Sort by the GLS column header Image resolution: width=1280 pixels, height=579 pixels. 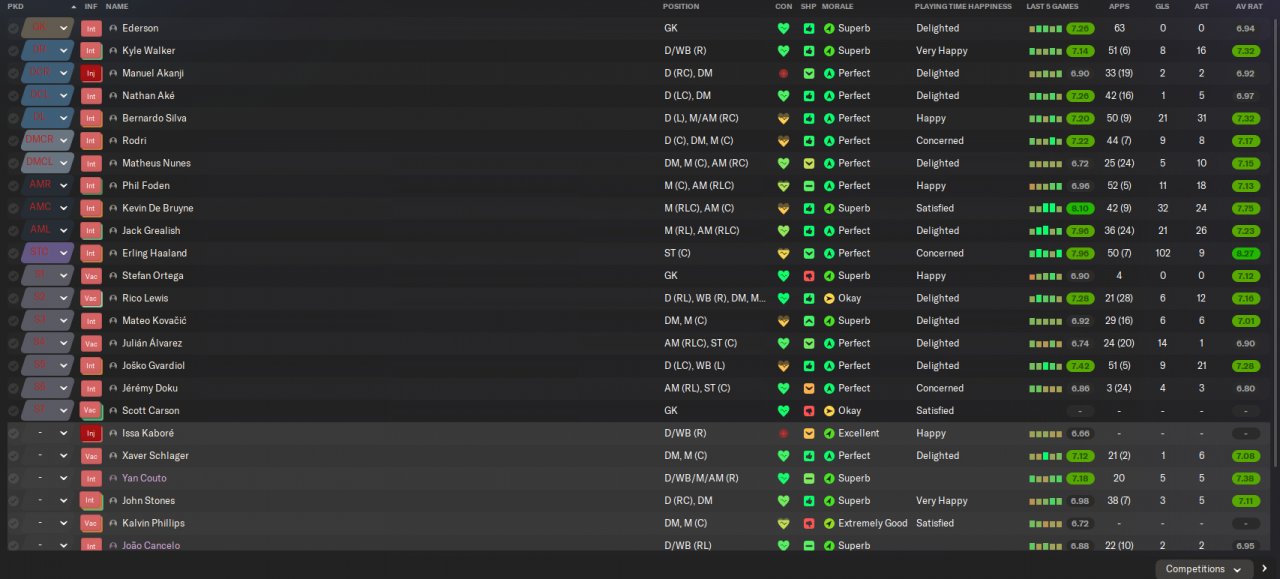[x=1162, y=7]
